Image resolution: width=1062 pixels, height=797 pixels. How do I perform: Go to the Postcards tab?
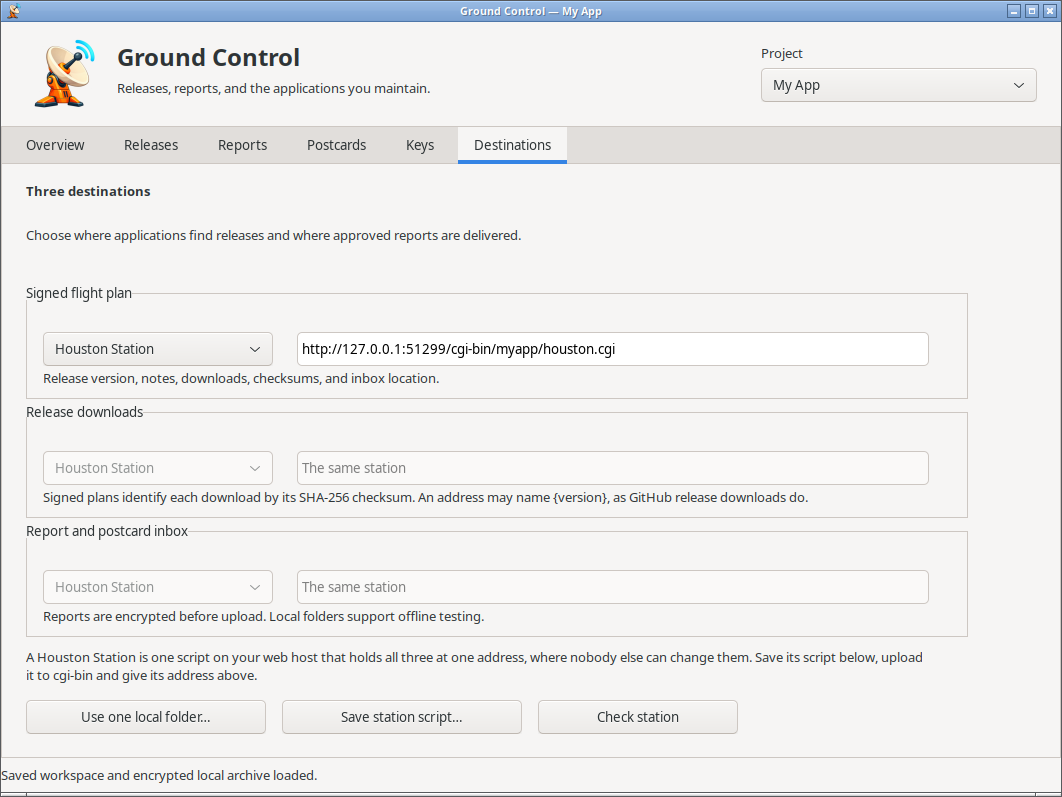pyautogui.click(x=337, y=145)
